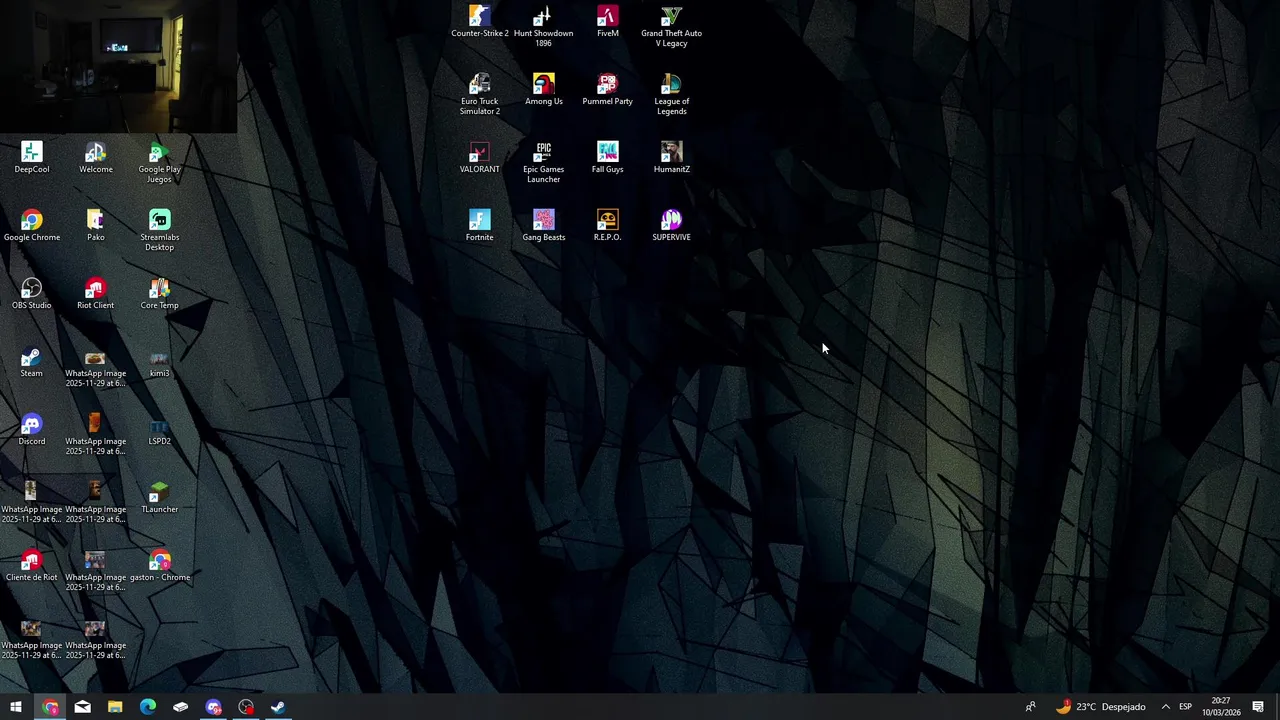Image resolution: width=1280 pixels, height=720 pixels.
Task: Open File Explorer from the taskbar
Action: click(115, 707)
